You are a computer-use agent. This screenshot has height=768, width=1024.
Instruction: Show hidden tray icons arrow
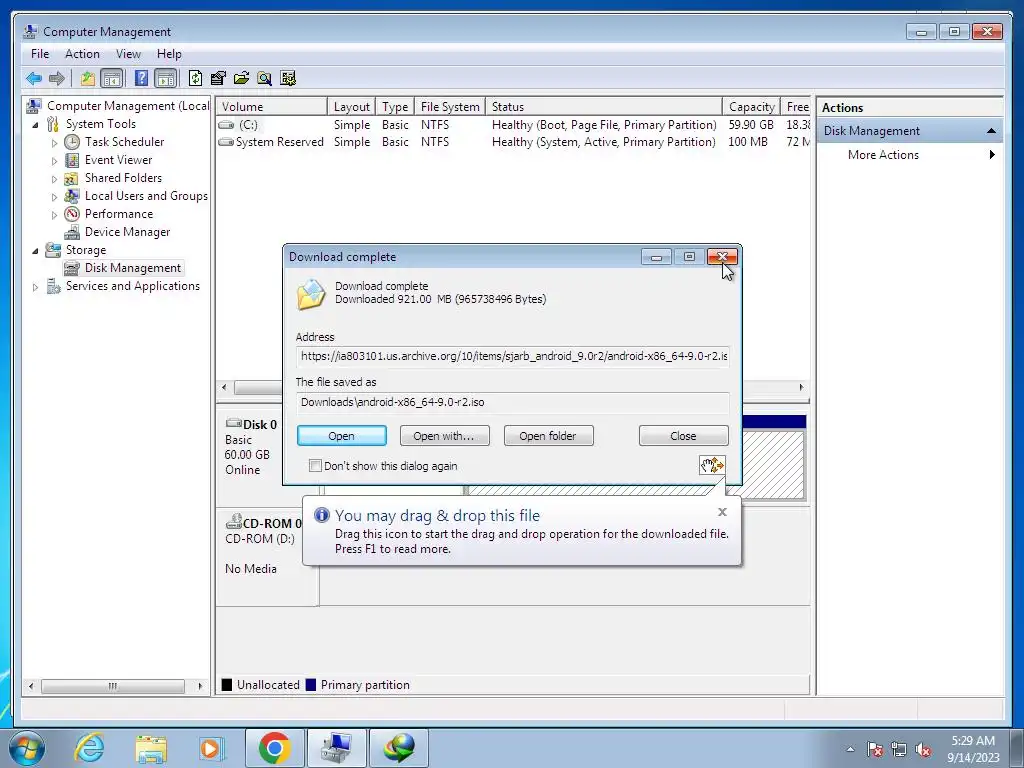850,749
